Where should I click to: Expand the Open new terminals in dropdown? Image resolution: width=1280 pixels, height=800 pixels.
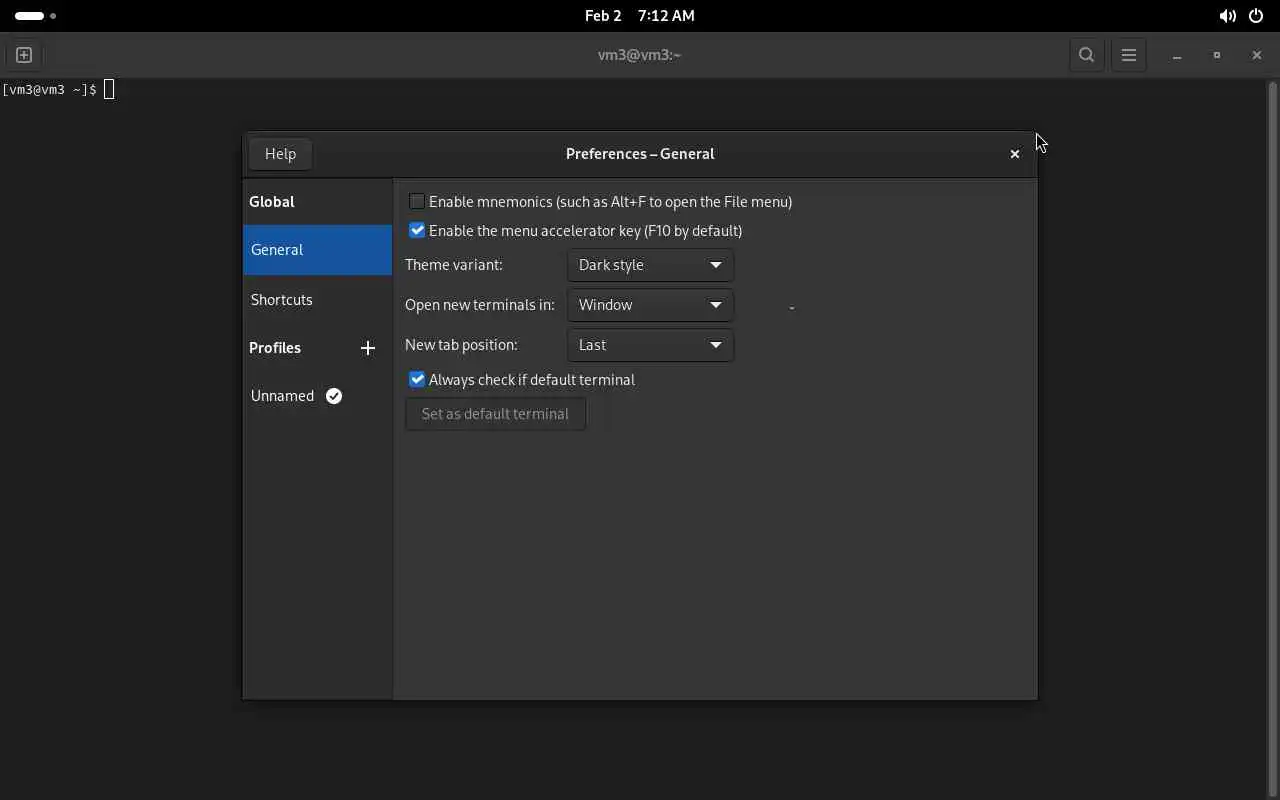[x=650, y=305]
